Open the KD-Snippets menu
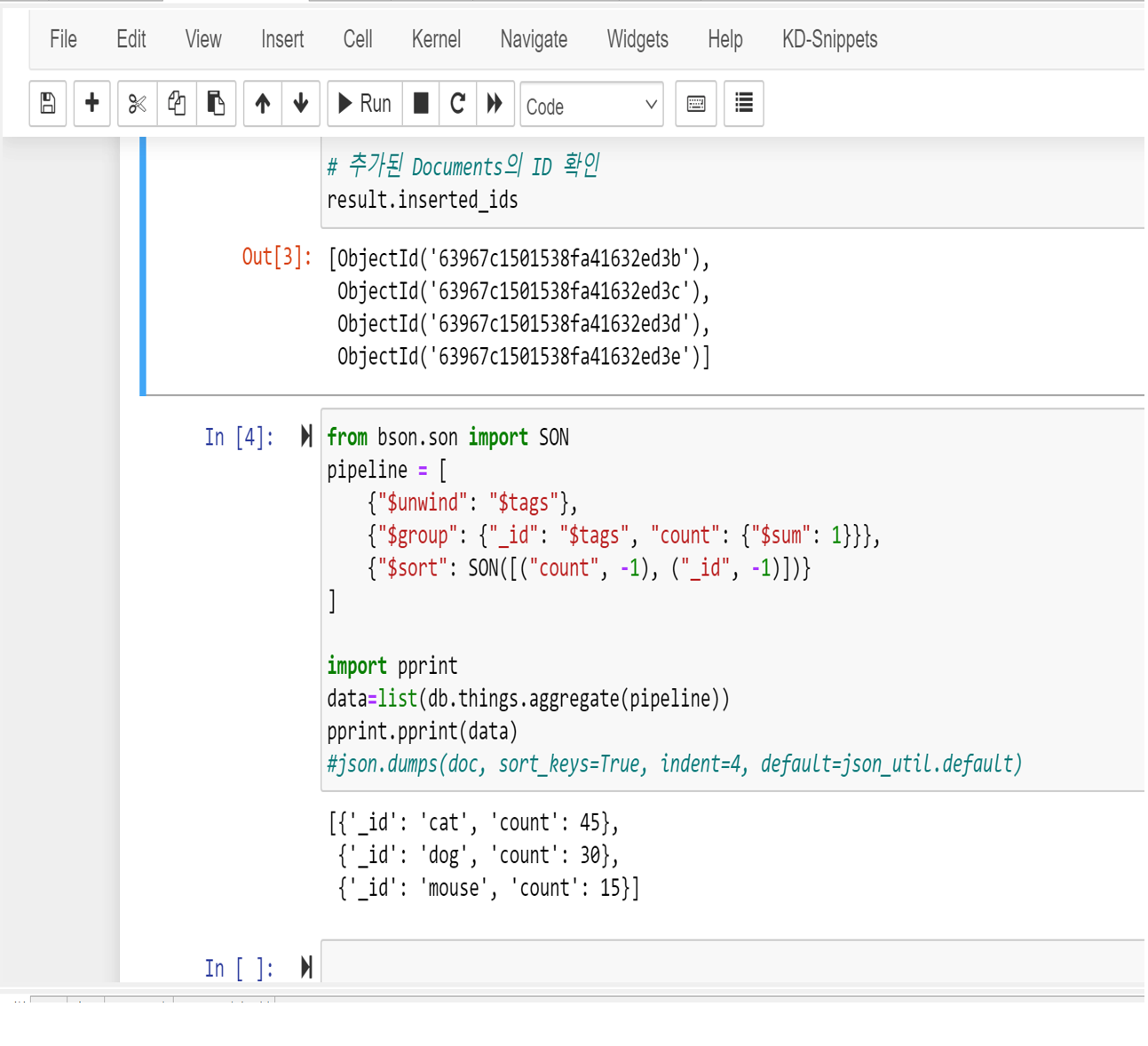Image resolution: width=1148 pixels, height=1046 pixels. coord(829,39)
